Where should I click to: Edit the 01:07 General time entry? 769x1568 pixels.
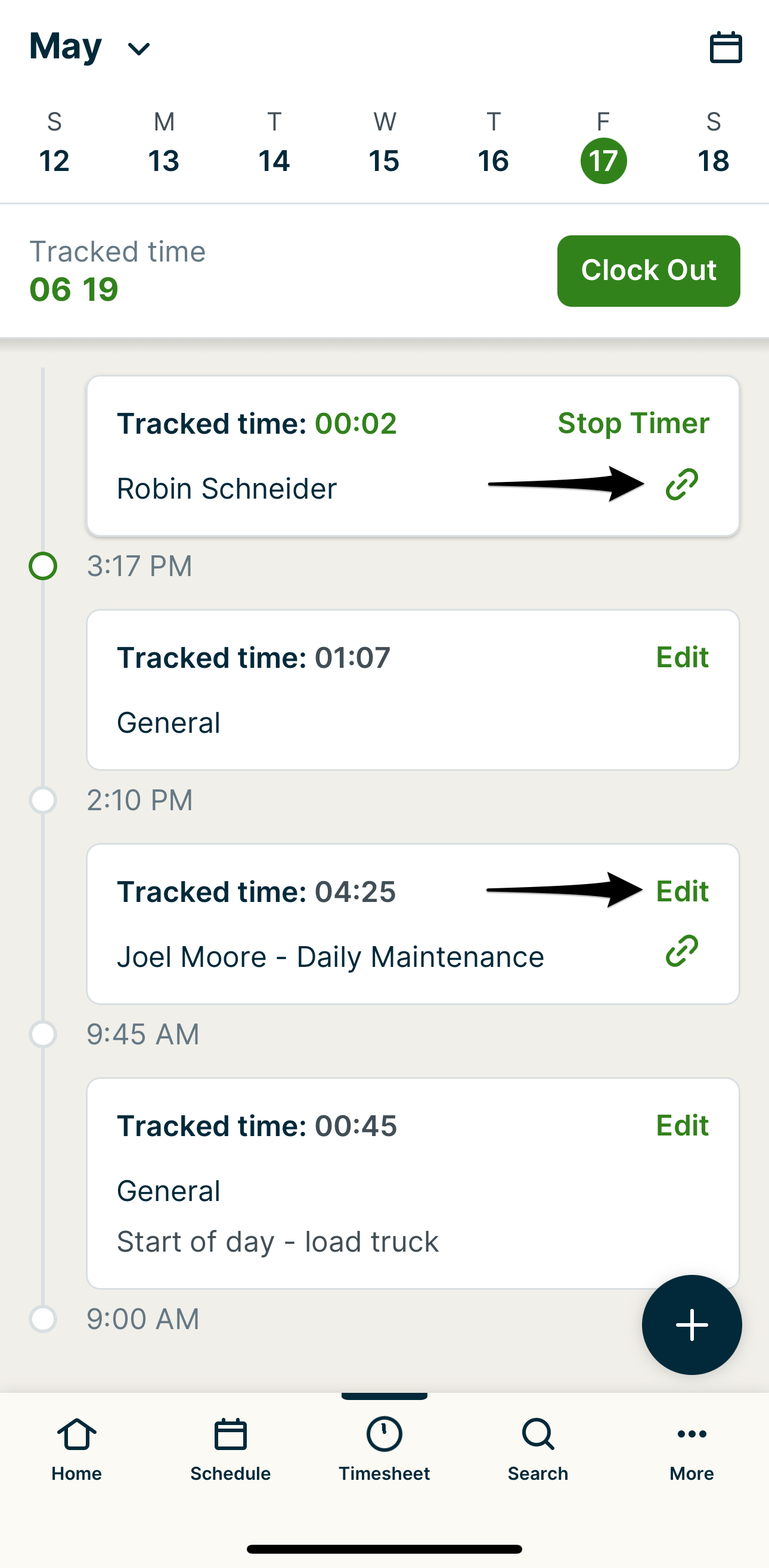click(x=682, y=657)
